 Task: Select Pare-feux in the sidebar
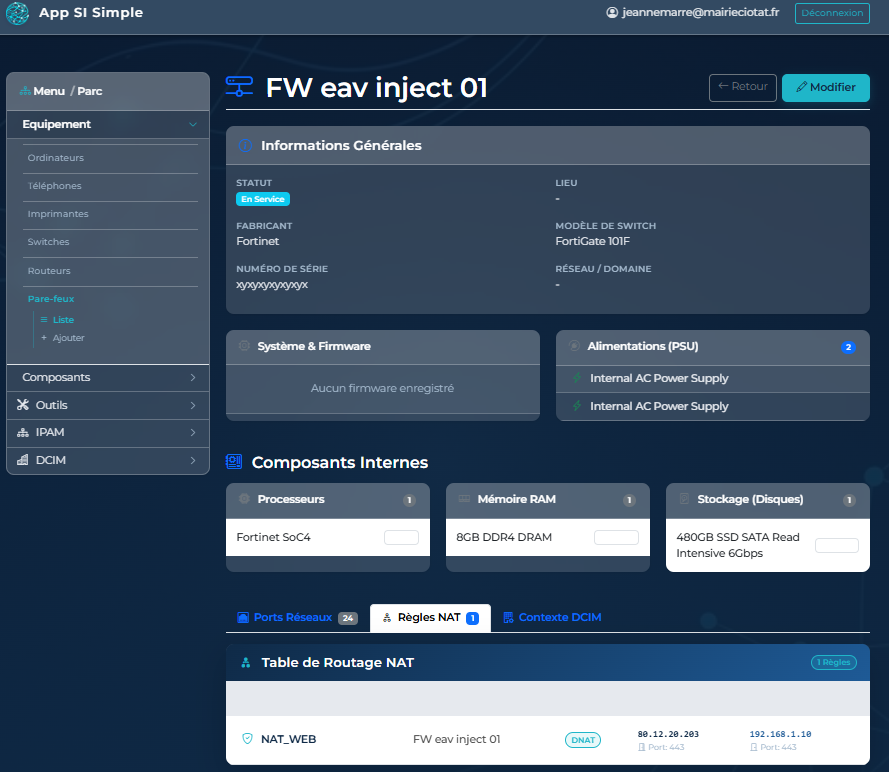point(51,299)
